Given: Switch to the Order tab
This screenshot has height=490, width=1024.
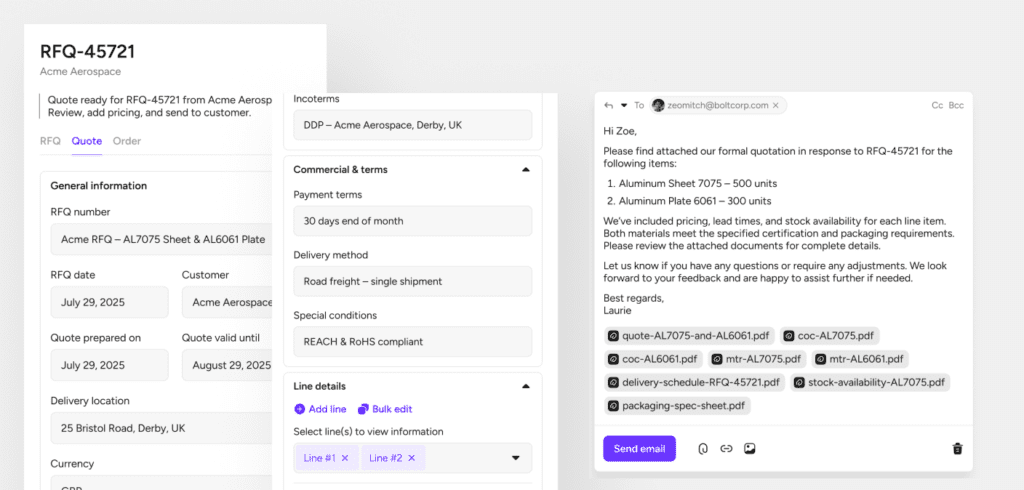Looking at the screenshot, I should (126, 141).
